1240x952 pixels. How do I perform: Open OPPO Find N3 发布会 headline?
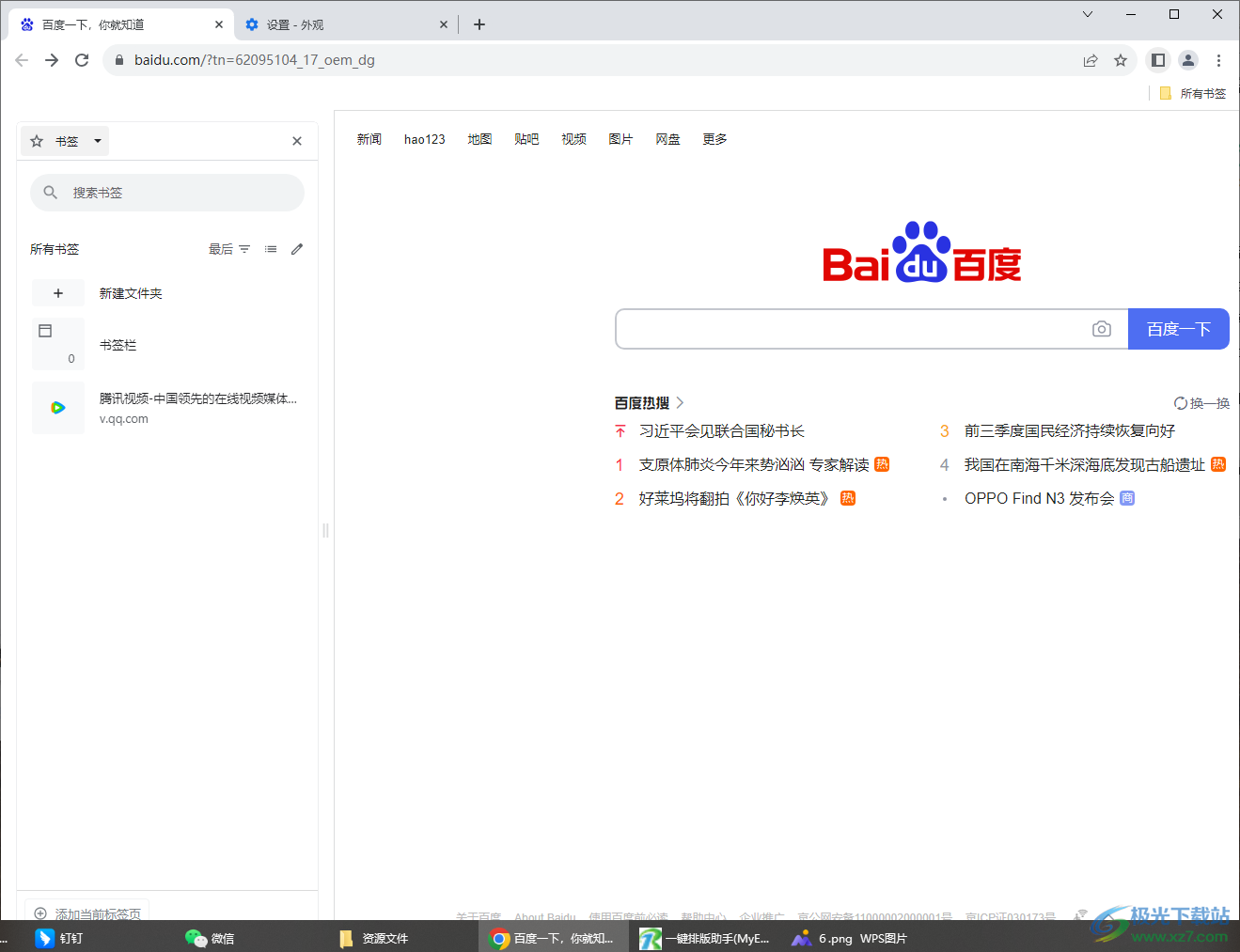(x=1040, y=499)
